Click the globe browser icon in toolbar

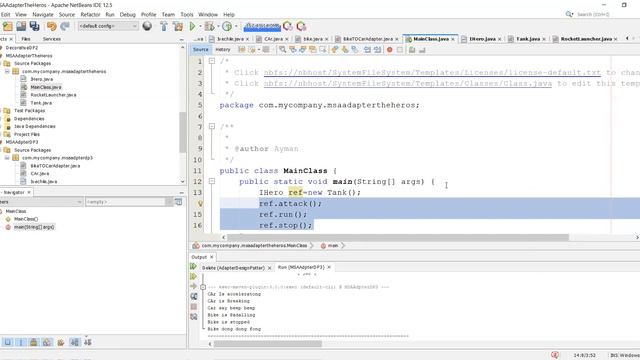[147, 26]
